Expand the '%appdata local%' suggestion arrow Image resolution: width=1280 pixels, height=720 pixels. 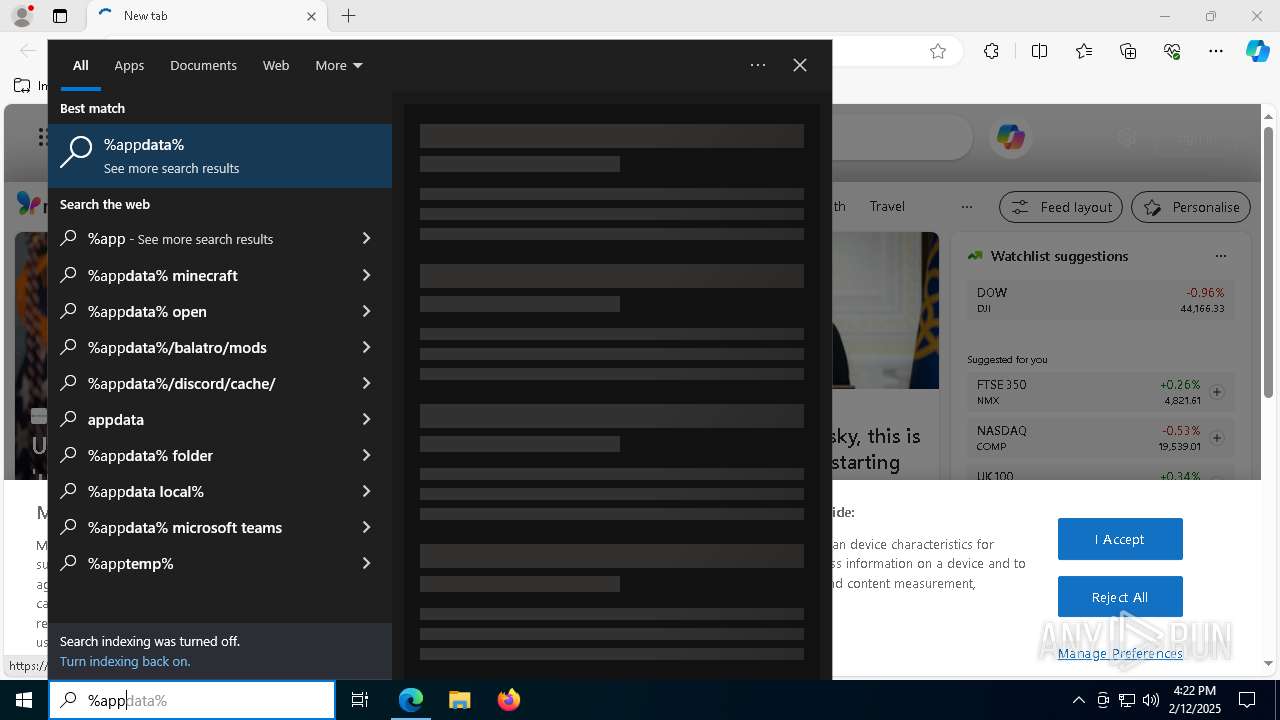(366, 491)
